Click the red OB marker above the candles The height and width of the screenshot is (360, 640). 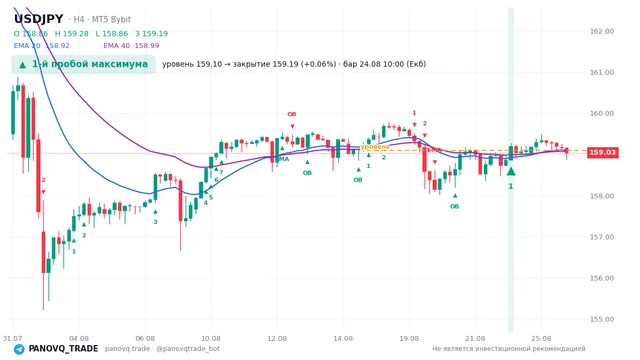291,114
